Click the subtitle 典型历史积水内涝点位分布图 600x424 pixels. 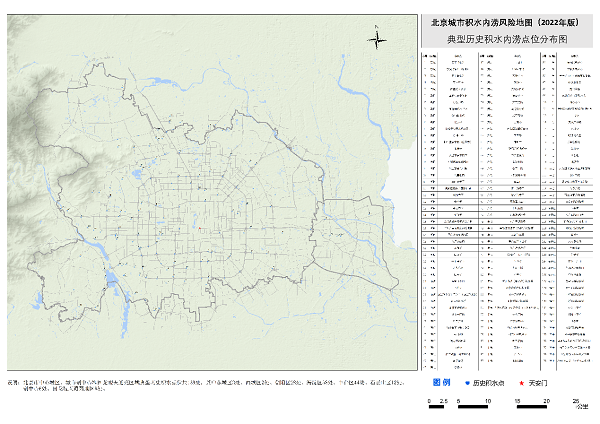pos(504,38)
